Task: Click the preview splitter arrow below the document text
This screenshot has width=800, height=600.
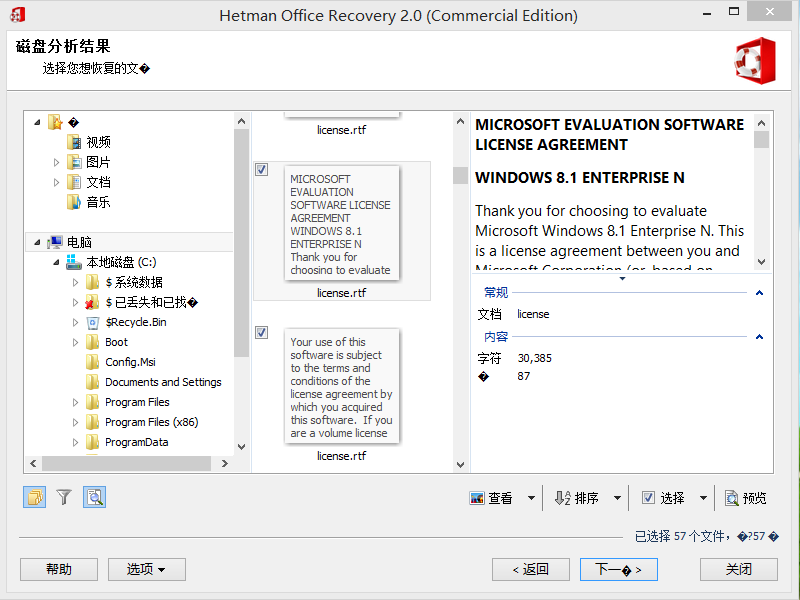Action: 622,279
